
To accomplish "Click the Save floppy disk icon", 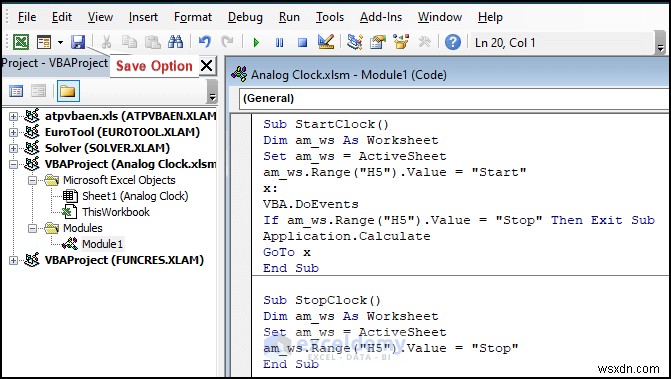I will pyautogui.click(x=78, y=42).
